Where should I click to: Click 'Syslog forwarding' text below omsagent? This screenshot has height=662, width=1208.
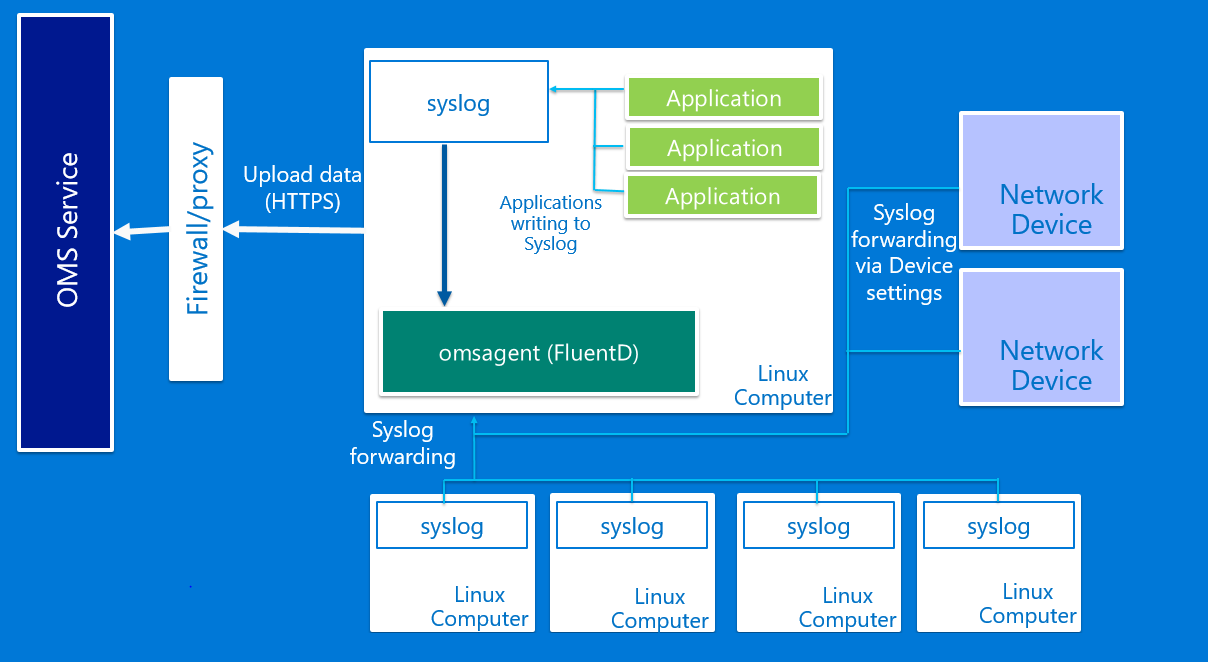point(403,443)
